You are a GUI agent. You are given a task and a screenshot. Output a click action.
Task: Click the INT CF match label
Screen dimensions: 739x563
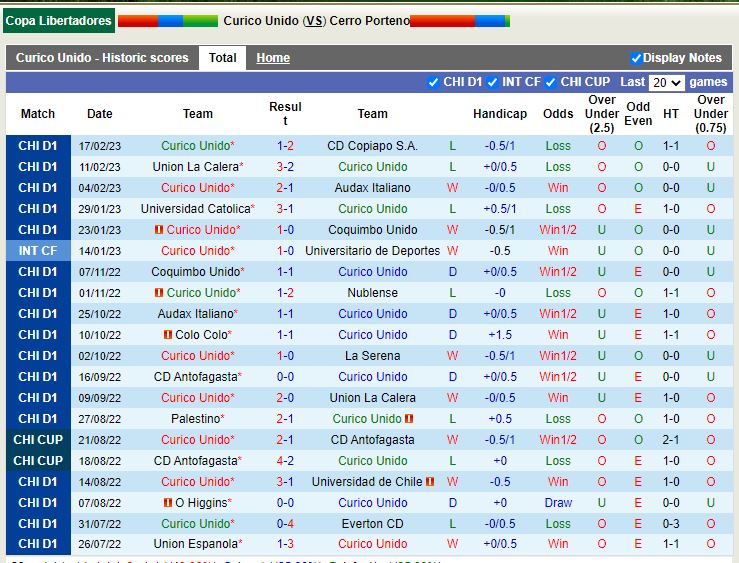click(x=38, y=251)
